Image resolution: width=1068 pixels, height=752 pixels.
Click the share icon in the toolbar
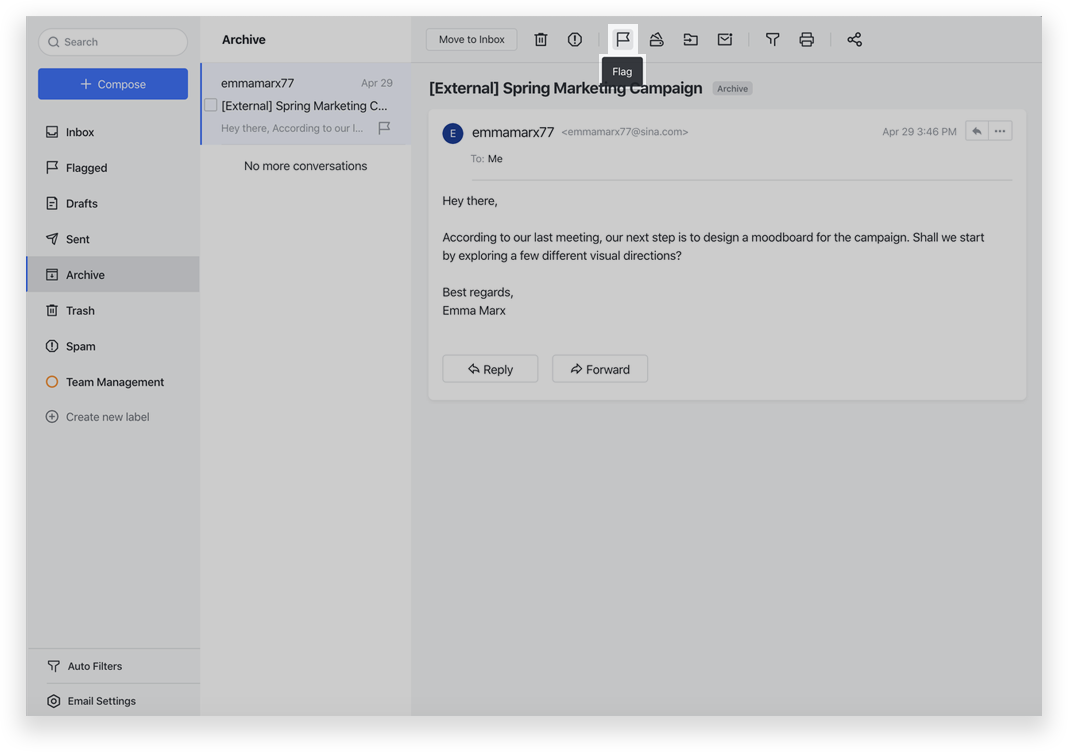point(854,40)
